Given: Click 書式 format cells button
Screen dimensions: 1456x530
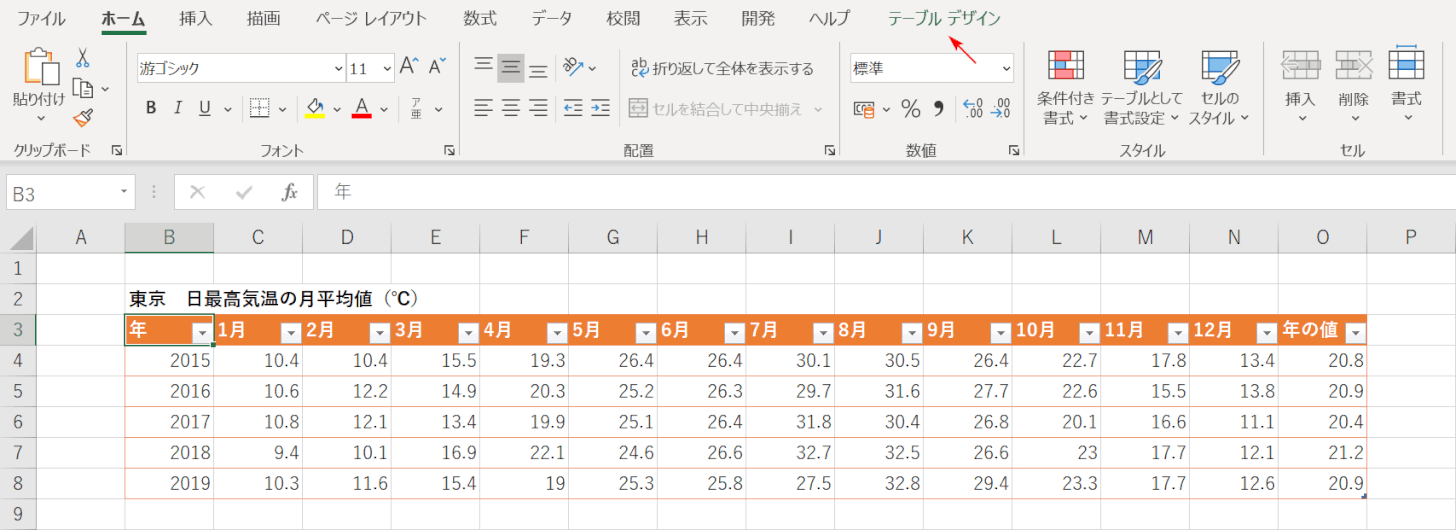Looking at the screenshot, I should point(1406,87).
